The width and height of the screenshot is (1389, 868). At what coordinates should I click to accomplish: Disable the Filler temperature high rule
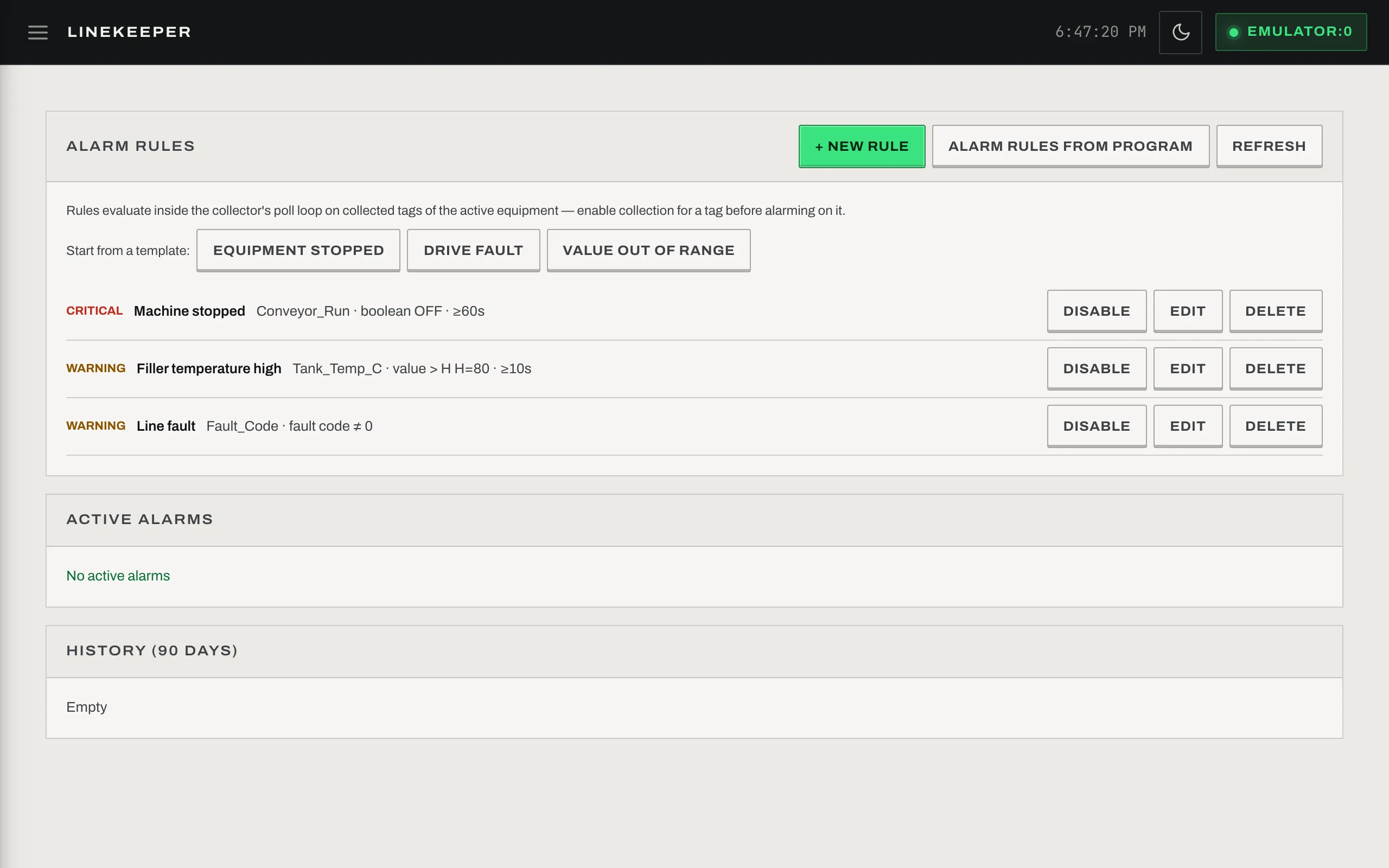(1096, 368)
